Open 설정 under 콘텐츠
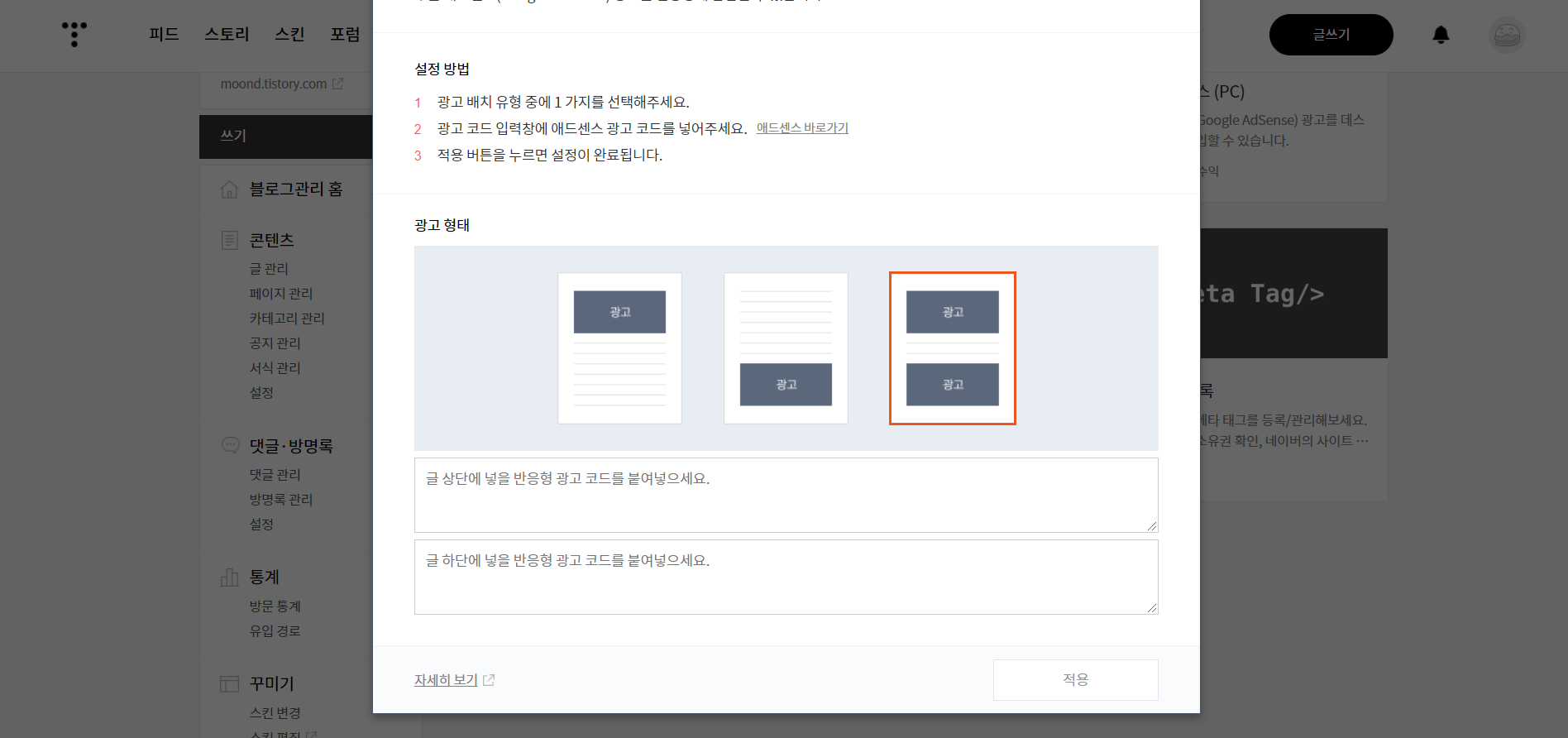 (x=261, y=393)
